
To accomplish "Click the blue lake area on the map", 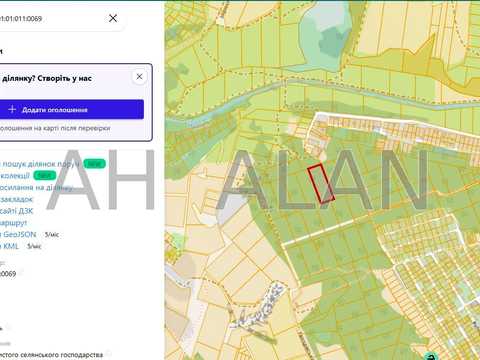I will [x=325, y=37].
